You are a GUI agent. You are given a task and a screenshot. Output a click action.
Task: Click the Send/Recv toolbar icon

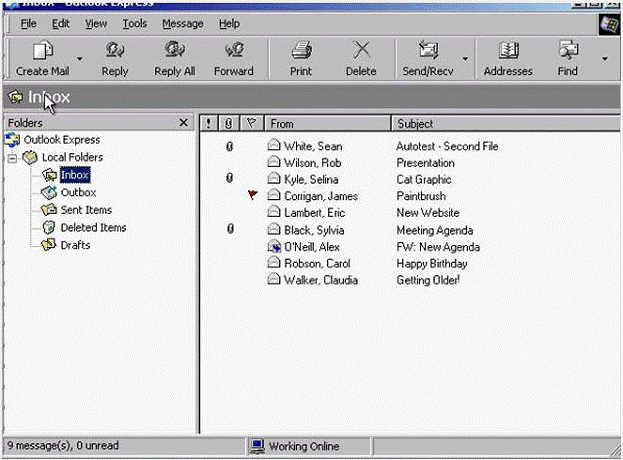[x=428, y=51]
